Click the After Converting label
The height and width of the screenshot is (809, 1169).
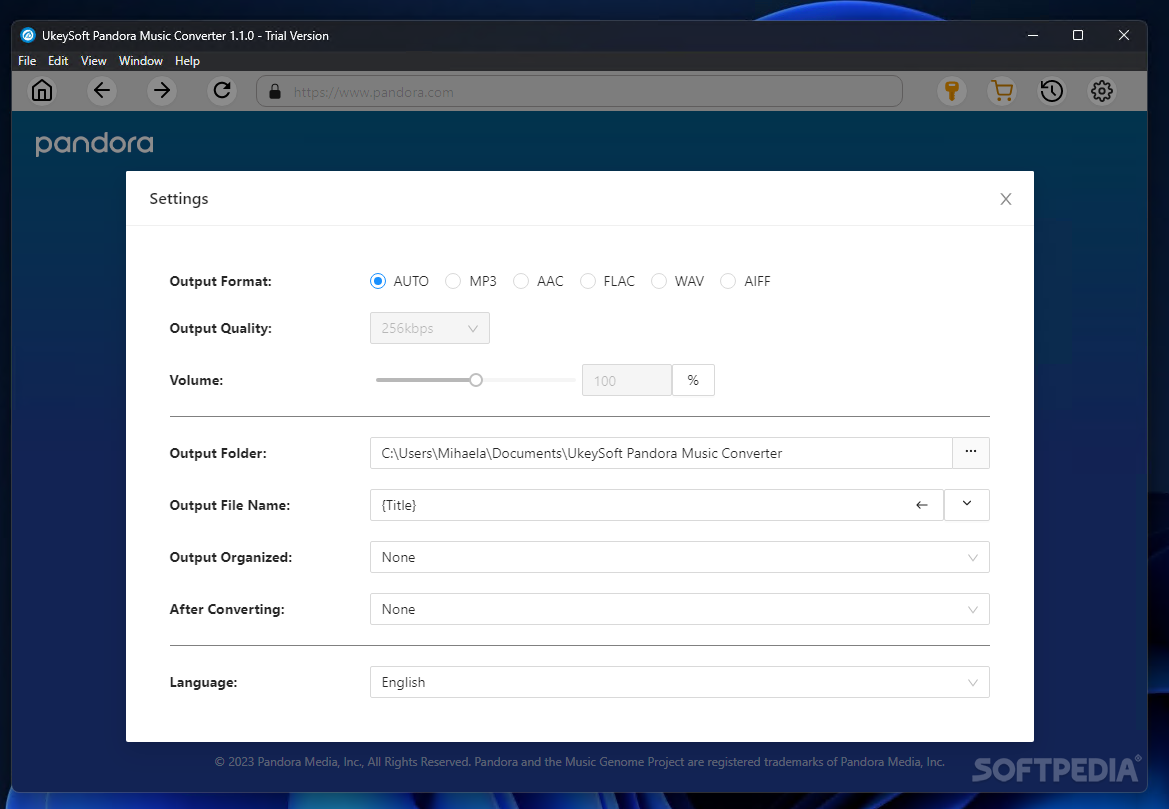(x=227, y=609)
